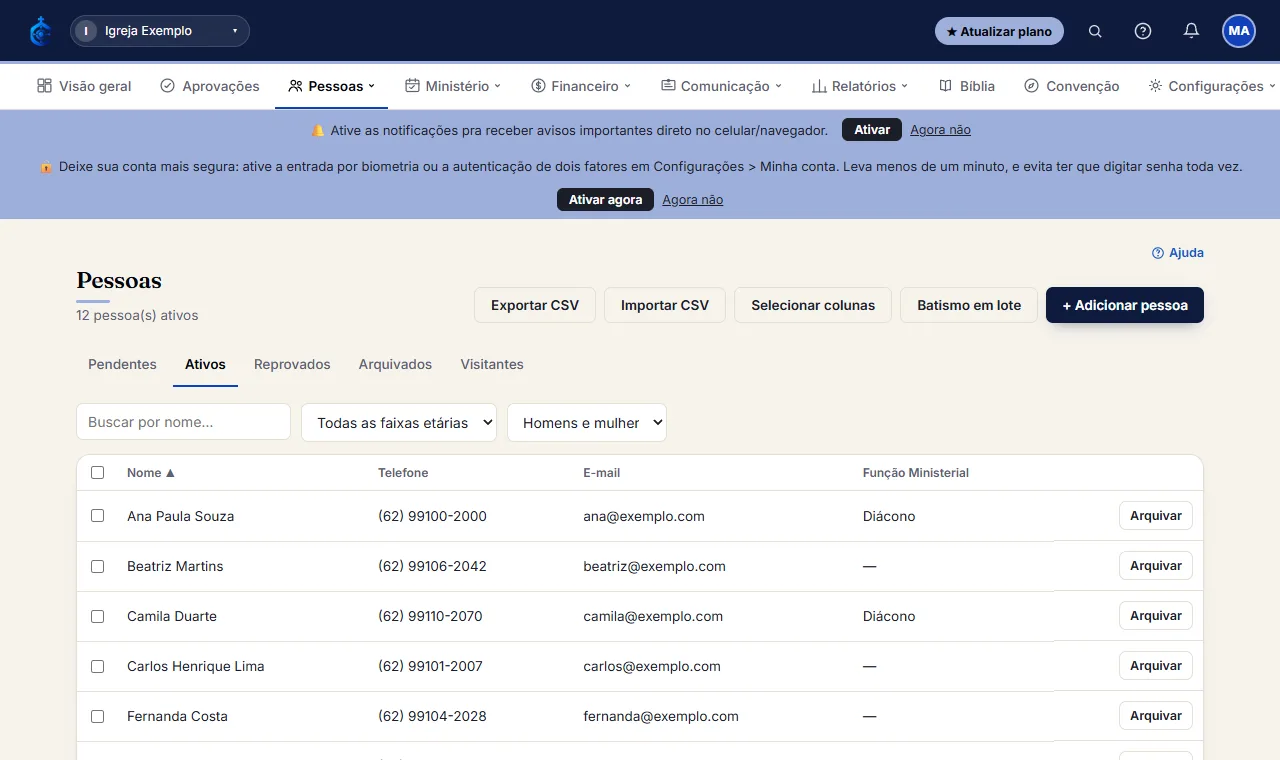The width and height of the screenshot is (1280, 760).
Task: Focus the Buscar por nome field
Action: pos(183,422)
